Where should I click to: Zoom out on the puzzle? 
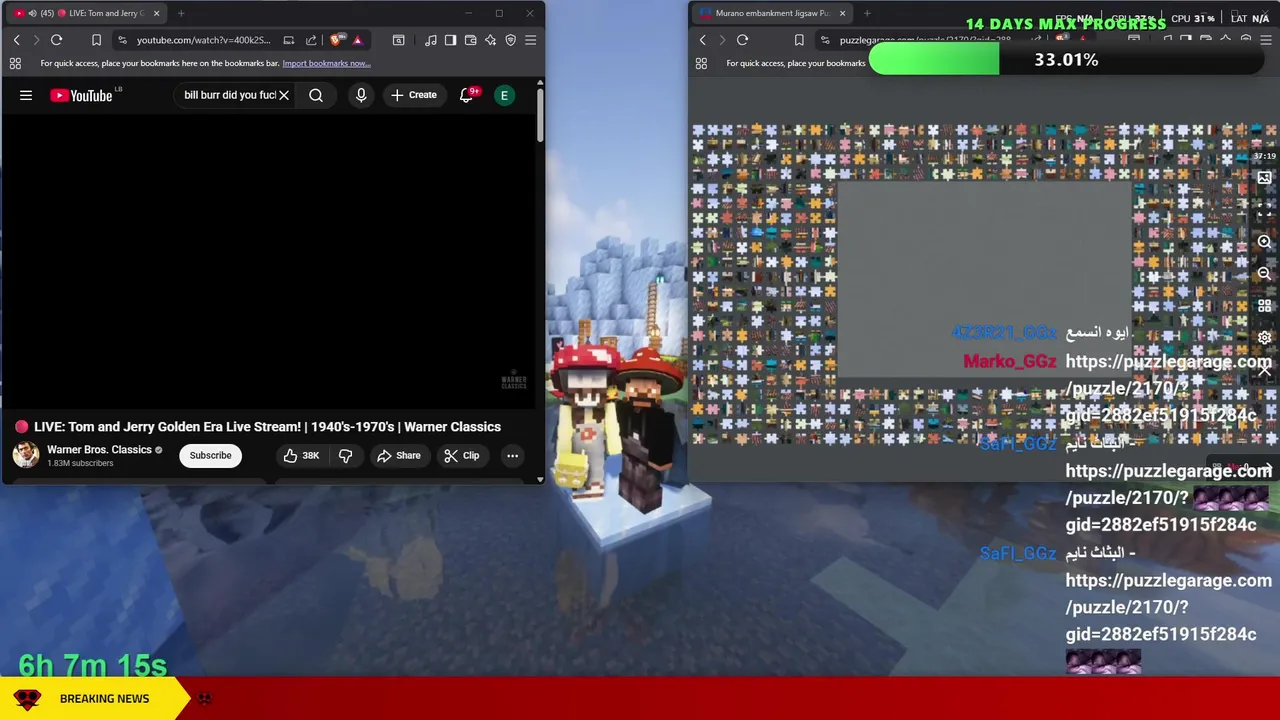coord(1264,273)
